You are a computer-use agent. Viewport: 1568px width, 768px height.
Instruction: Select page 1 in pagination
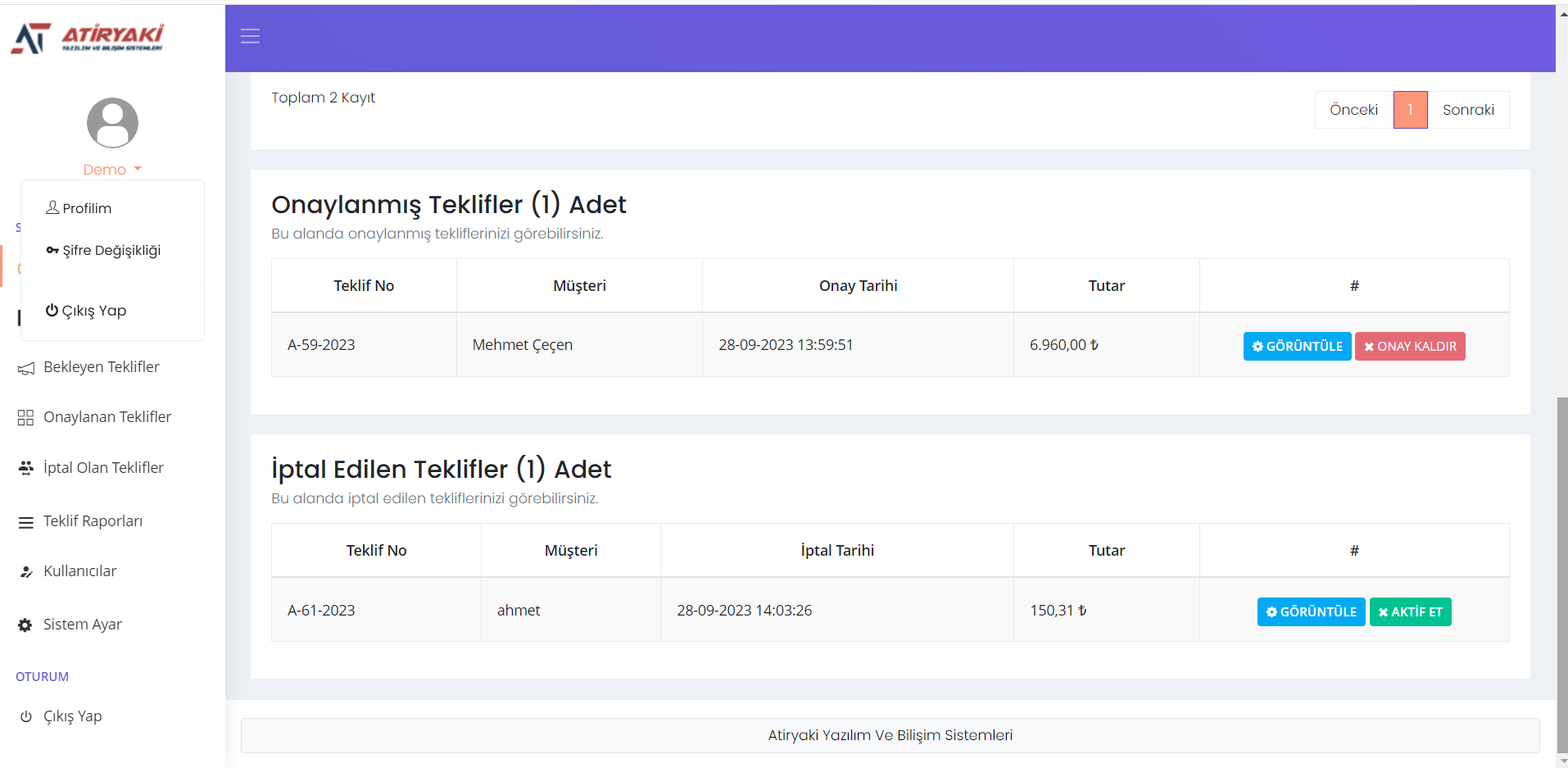[1411, 110]
